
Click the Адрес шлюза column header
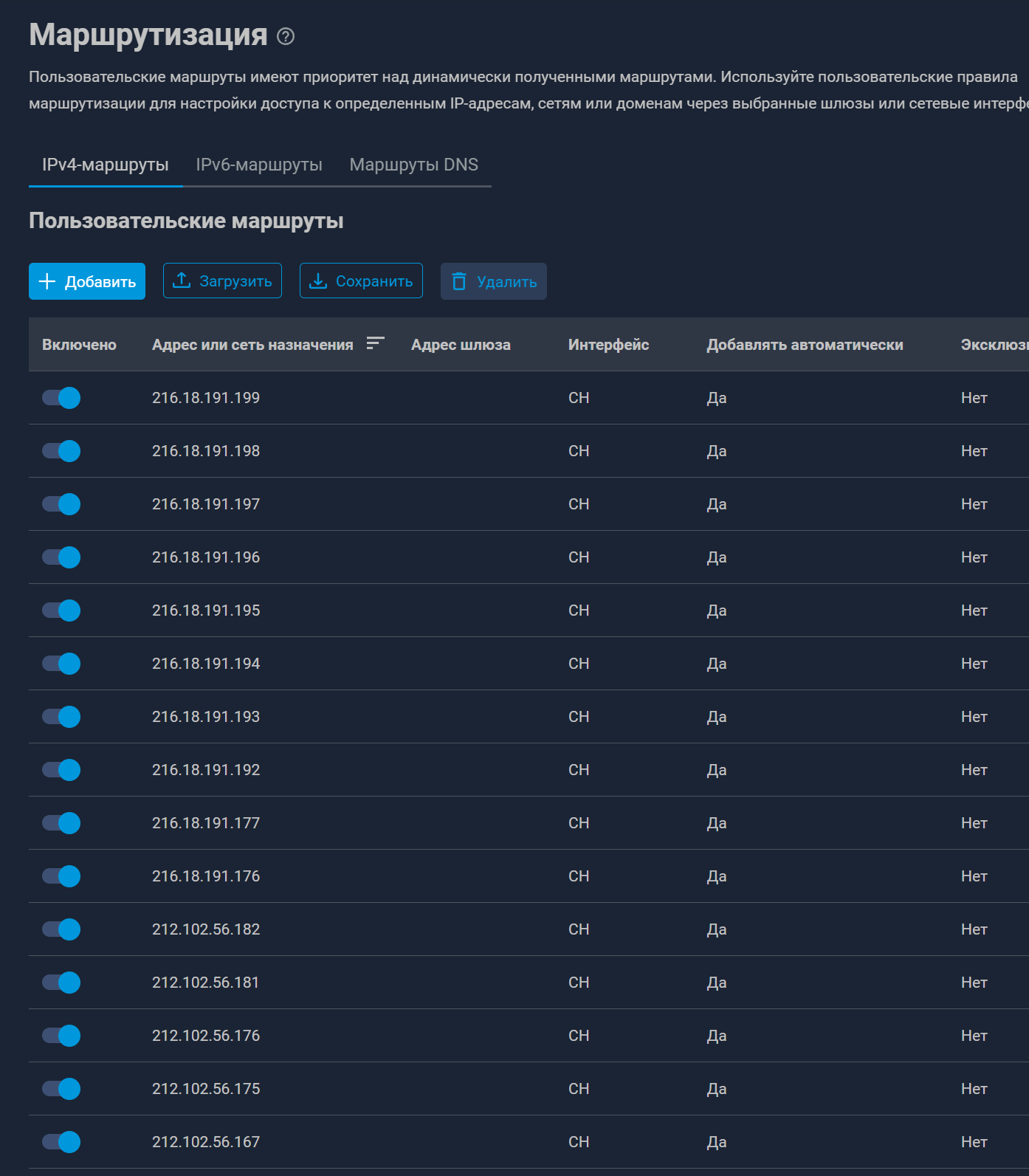pyautogui.click(x=461, y=345)
